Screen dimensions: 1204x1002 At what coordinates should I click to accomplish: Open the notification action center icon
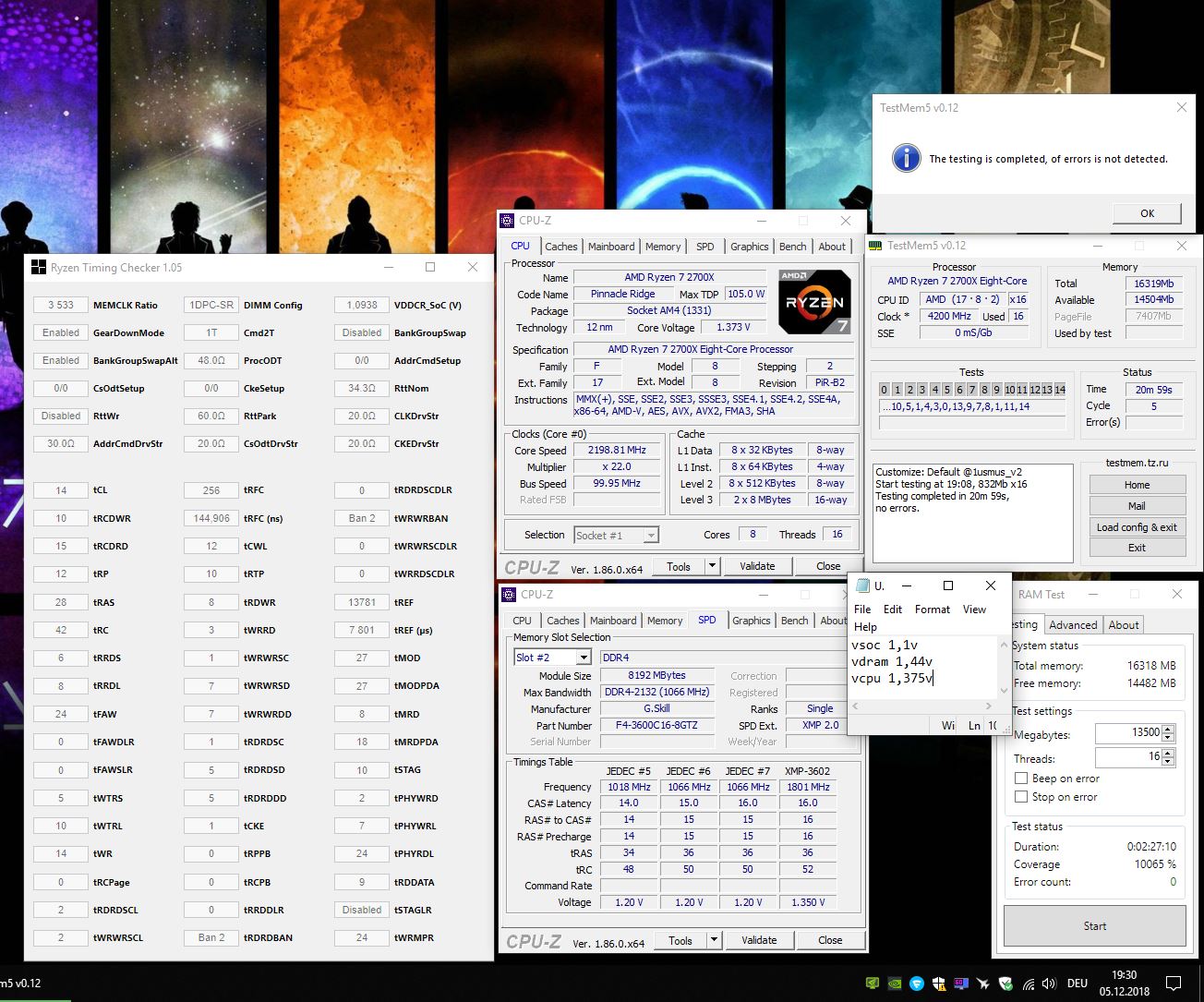pyautogui.click(x=1174, y=984)
